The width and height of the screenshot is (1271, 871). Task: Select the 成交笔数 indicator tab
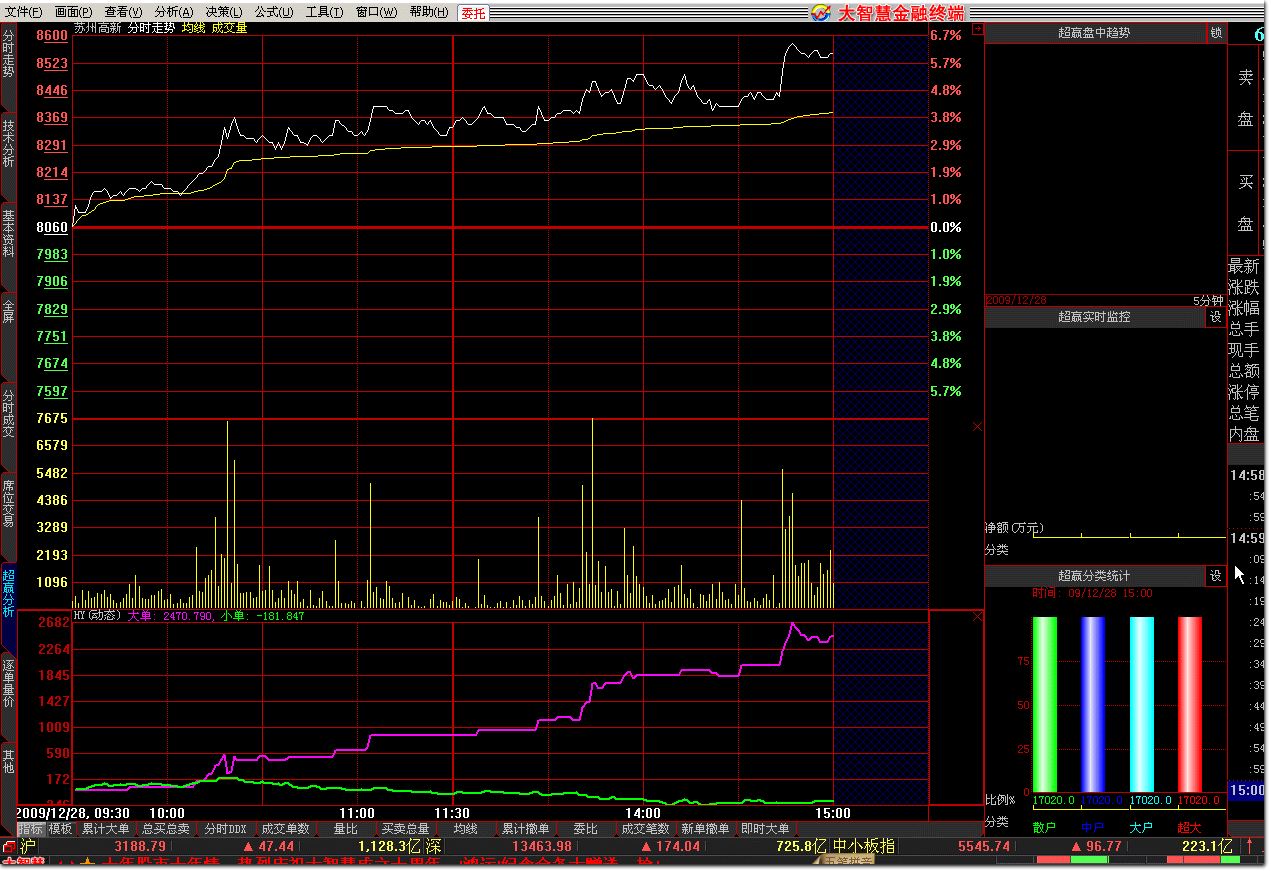click(x=646, y=829)
